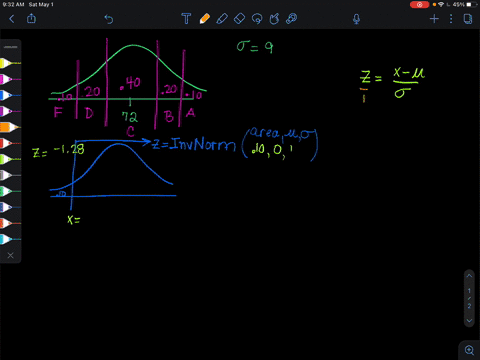This screenshot has height=360, width=480.
Task: Tap the handwritten 'Z = -1.28' value
Action: click(x=58, y=151)
